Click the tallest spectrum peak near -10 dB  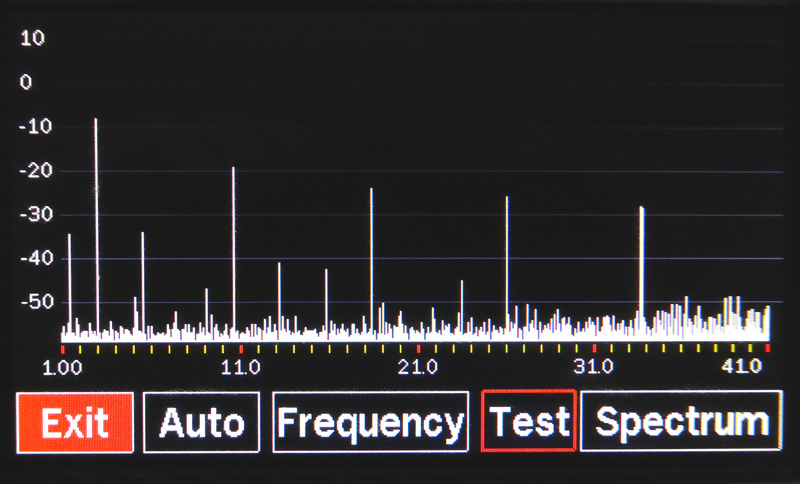click(x=96, y=200)
